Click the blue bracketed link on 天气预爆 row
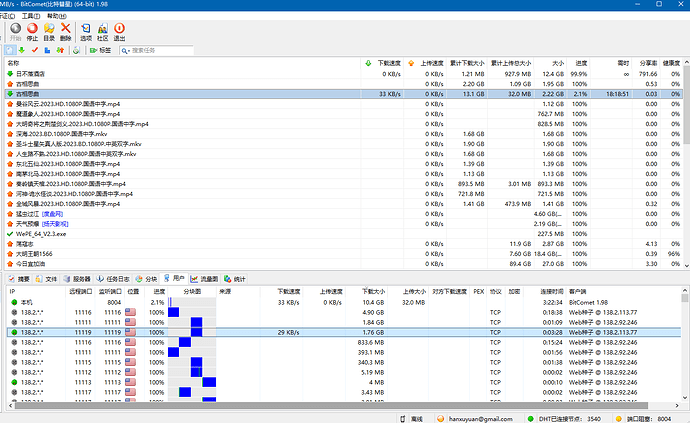 click(x=55, y=224)
